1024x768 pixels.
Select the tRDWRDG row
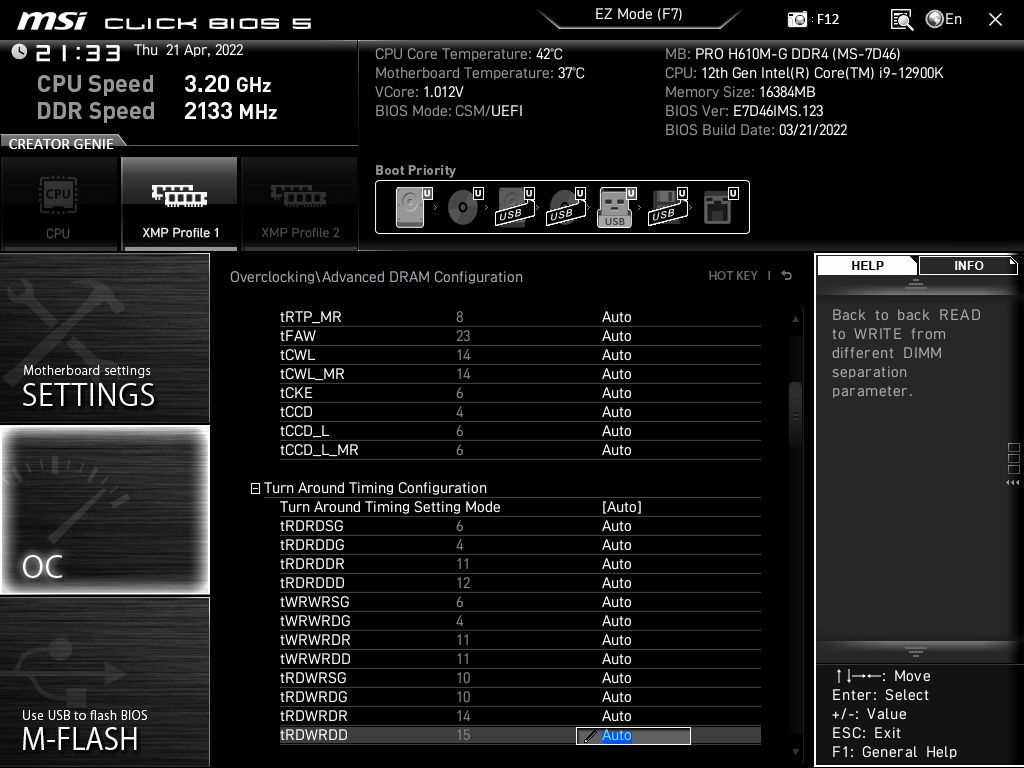520,696
